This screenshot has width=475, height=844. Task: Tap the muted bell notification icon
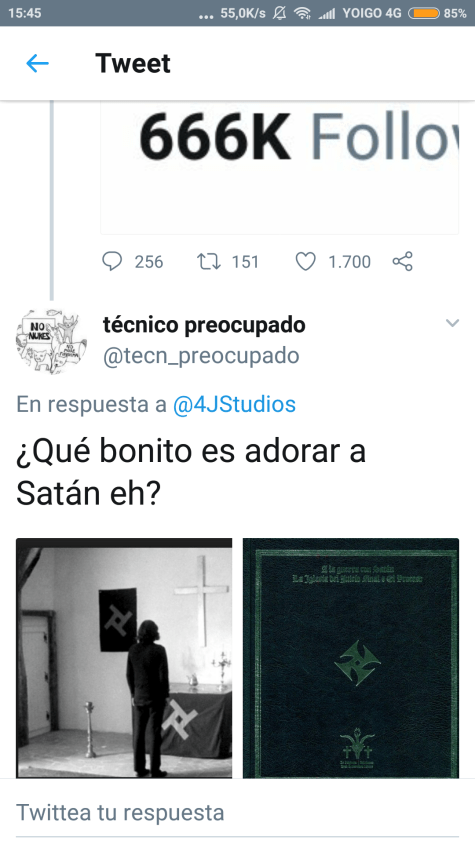279,13
